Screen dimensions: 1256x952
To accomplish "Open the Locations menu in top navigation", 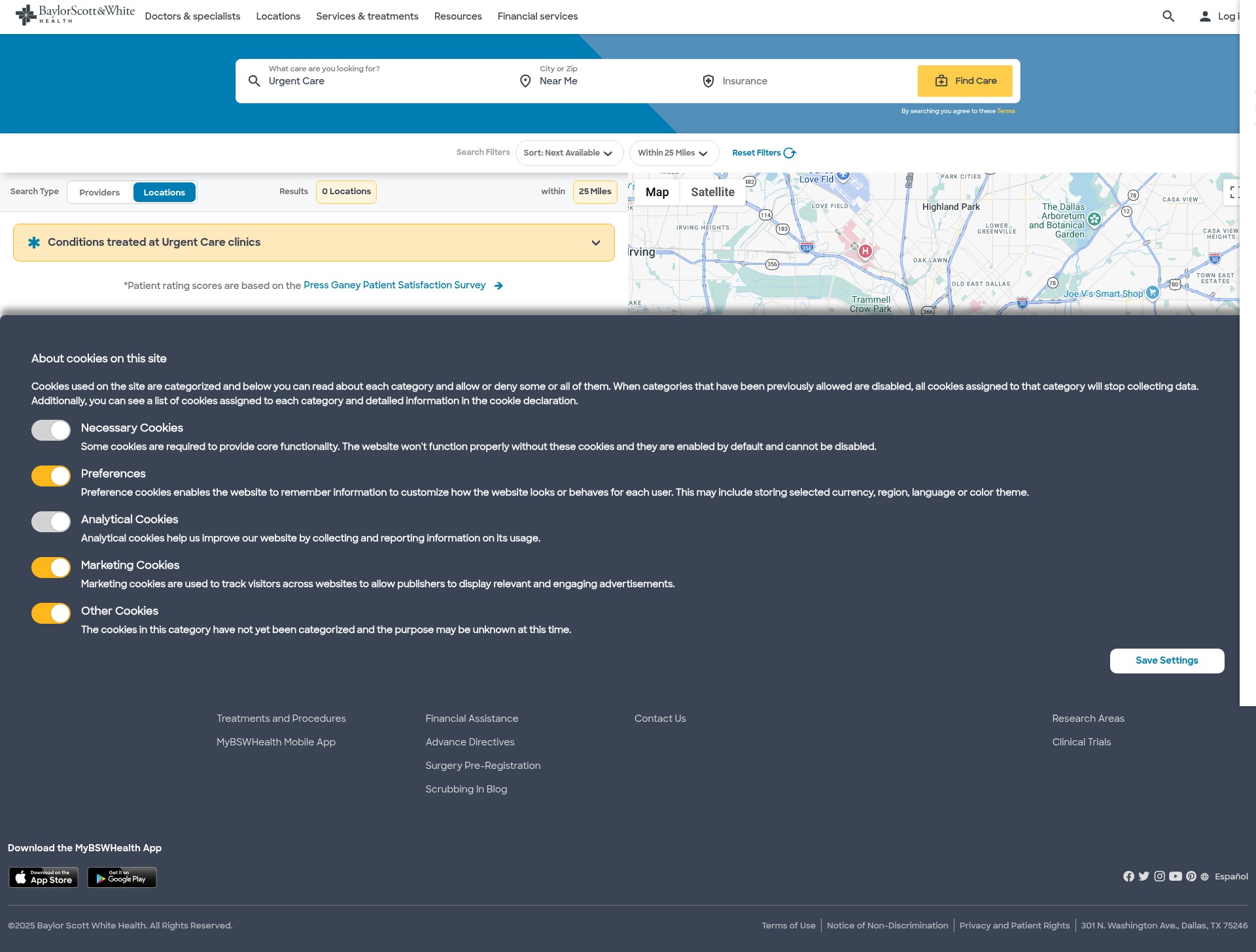I will click(278, 16).
